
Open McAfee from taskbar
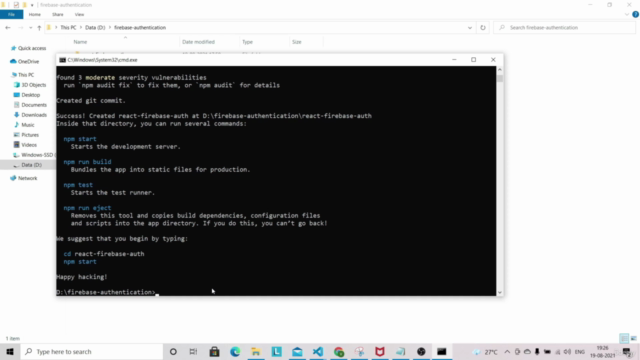click(x=380, y=351)
